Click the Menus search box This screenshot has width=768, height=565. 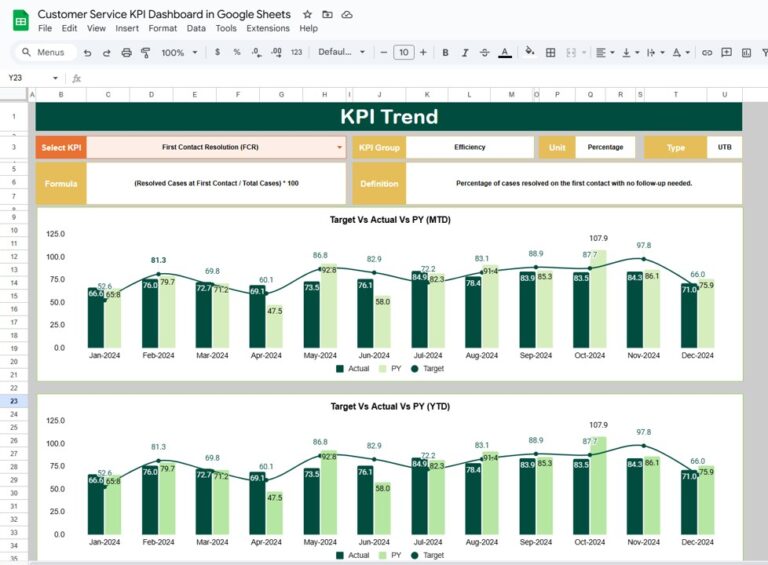[x=44, y=52]
